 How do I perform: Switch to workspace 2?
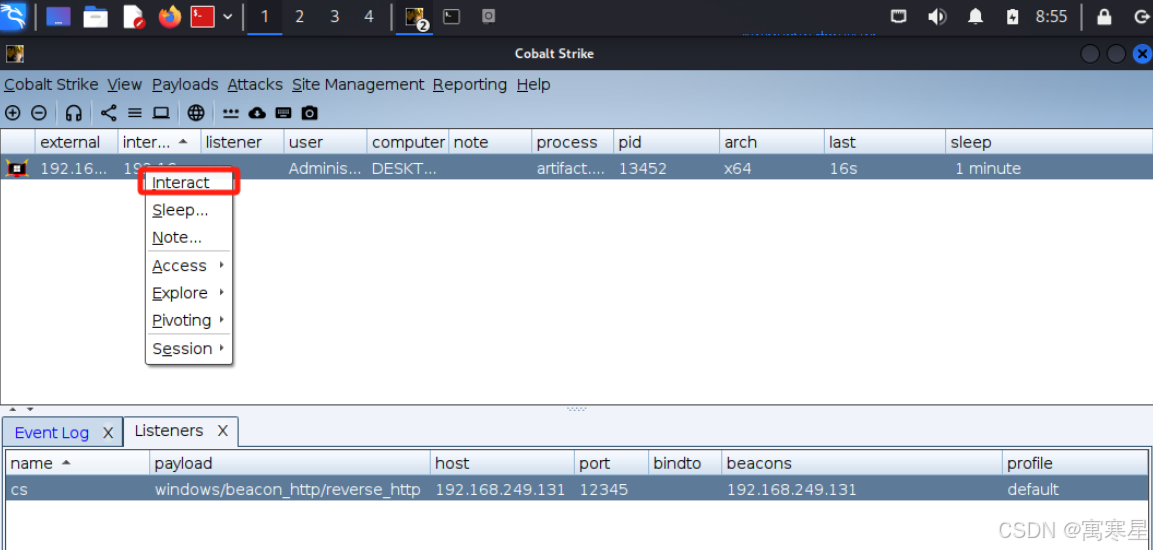click(299, 16)
